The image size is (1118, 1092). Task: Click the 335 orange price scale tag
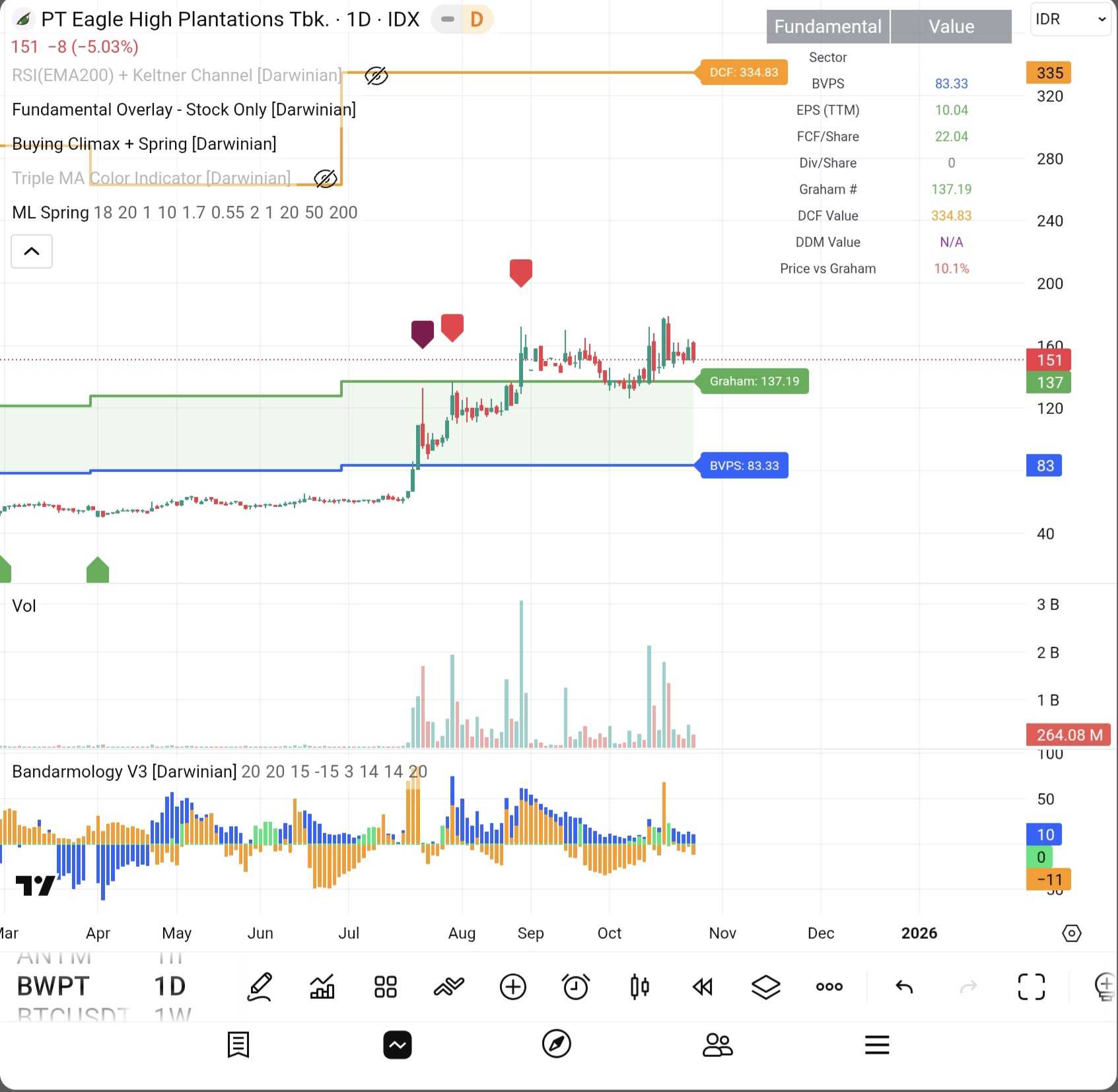[1049, 73]
